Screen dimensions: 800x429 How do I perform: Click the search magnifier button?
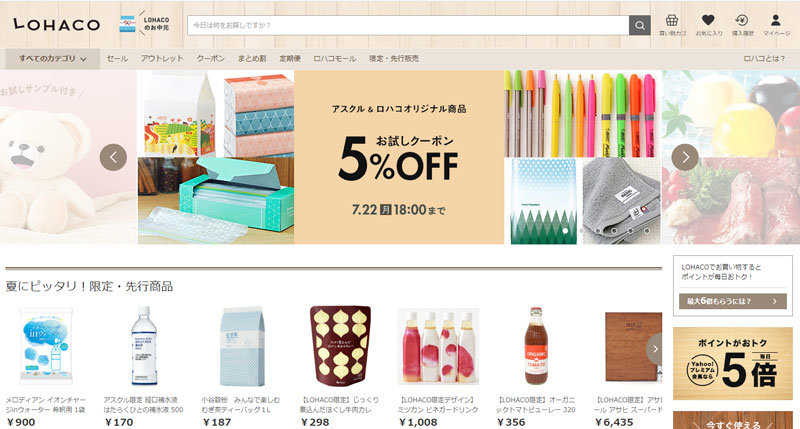click(x=639, y=25)
